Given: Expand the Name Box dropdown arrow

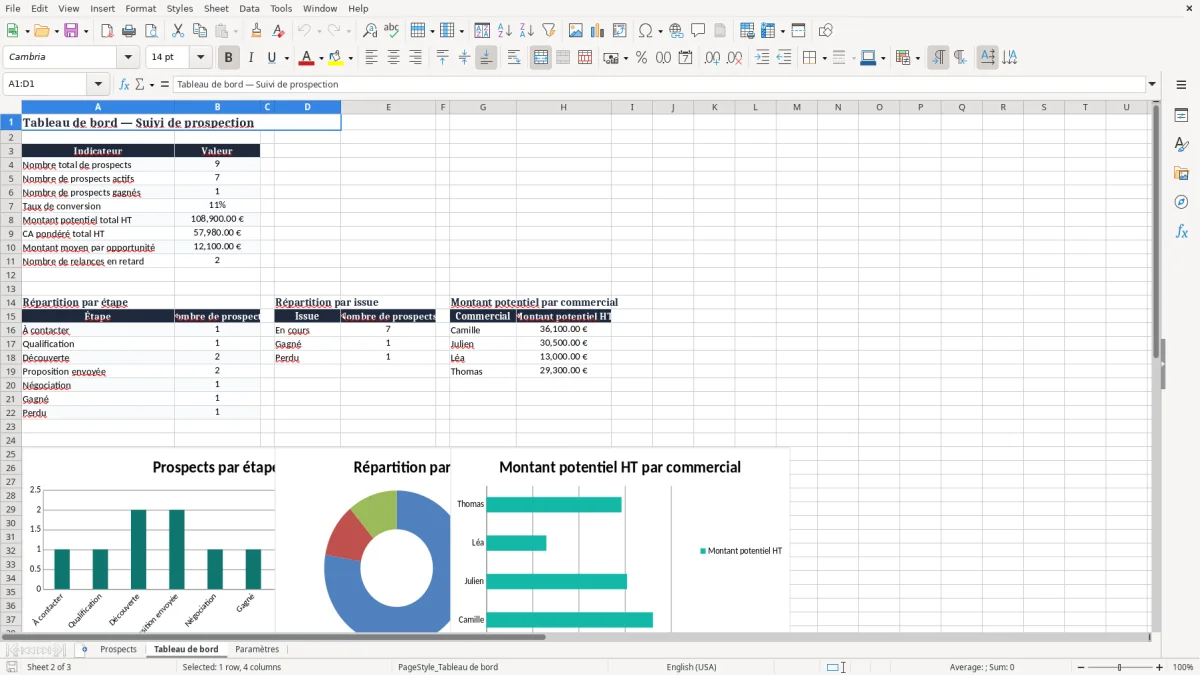Looking at the screenshot, I should click(x=98, y=84).
